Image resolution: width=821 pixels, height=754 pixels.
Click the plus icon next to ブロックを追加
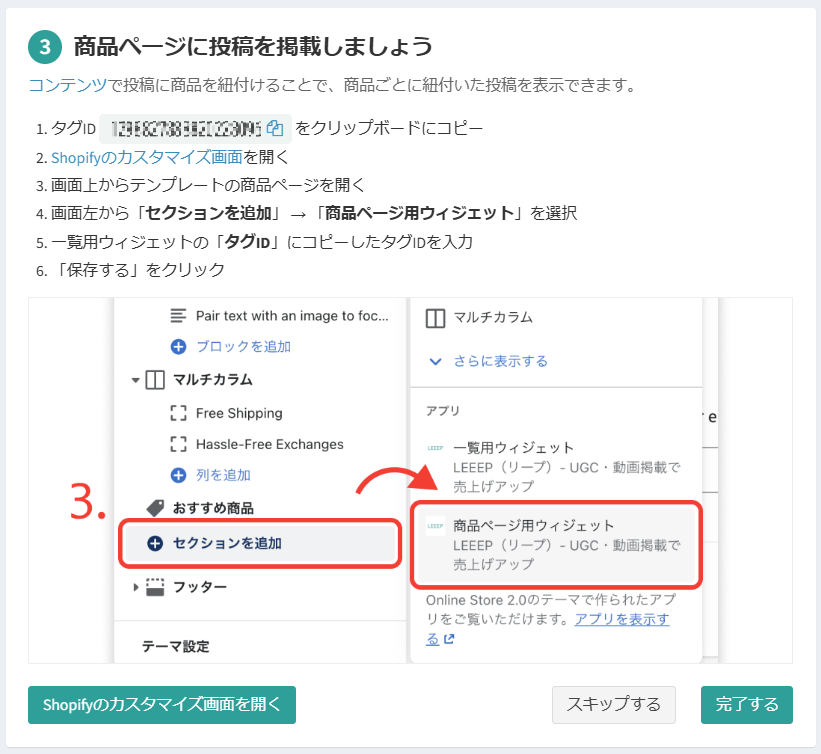point(179,347)
